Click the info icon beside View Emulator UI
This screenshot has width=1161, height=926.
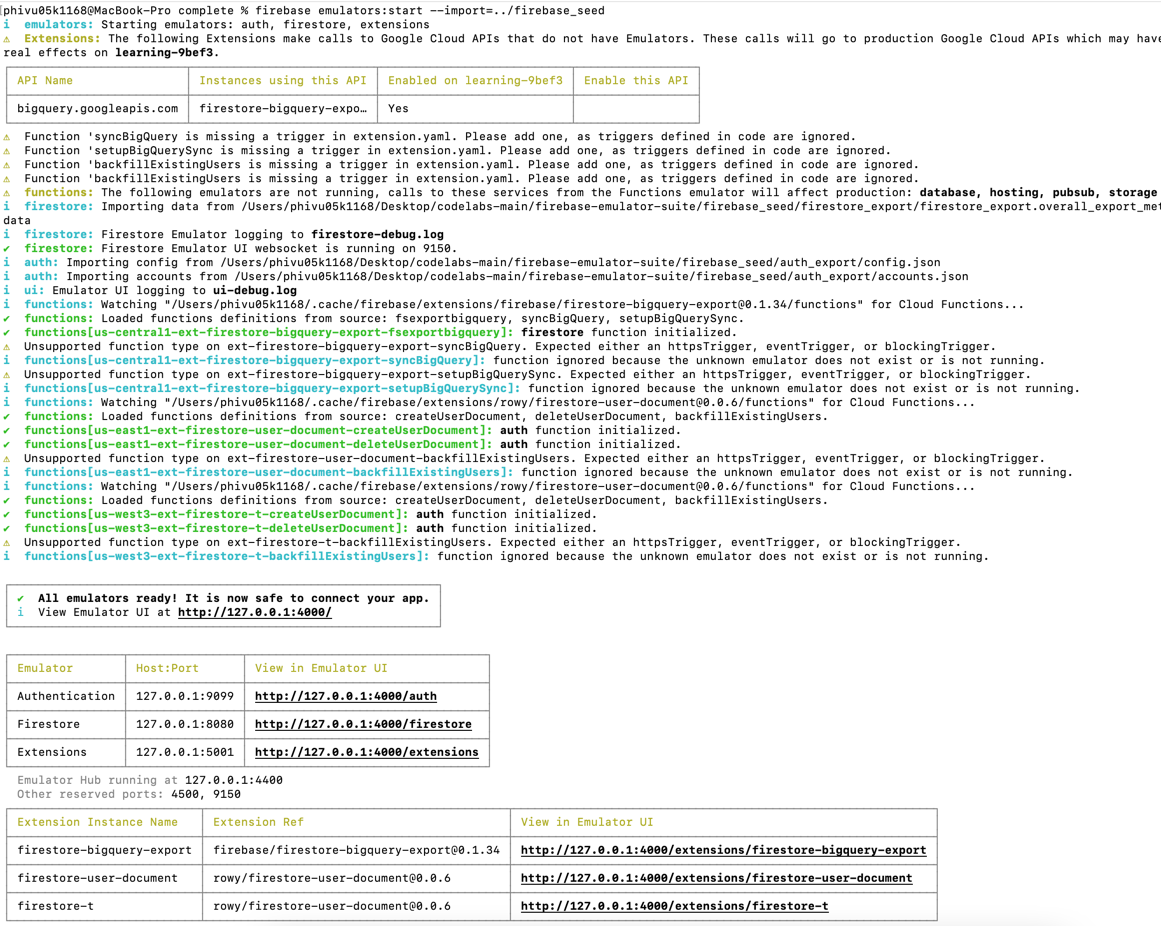point(21,612)
